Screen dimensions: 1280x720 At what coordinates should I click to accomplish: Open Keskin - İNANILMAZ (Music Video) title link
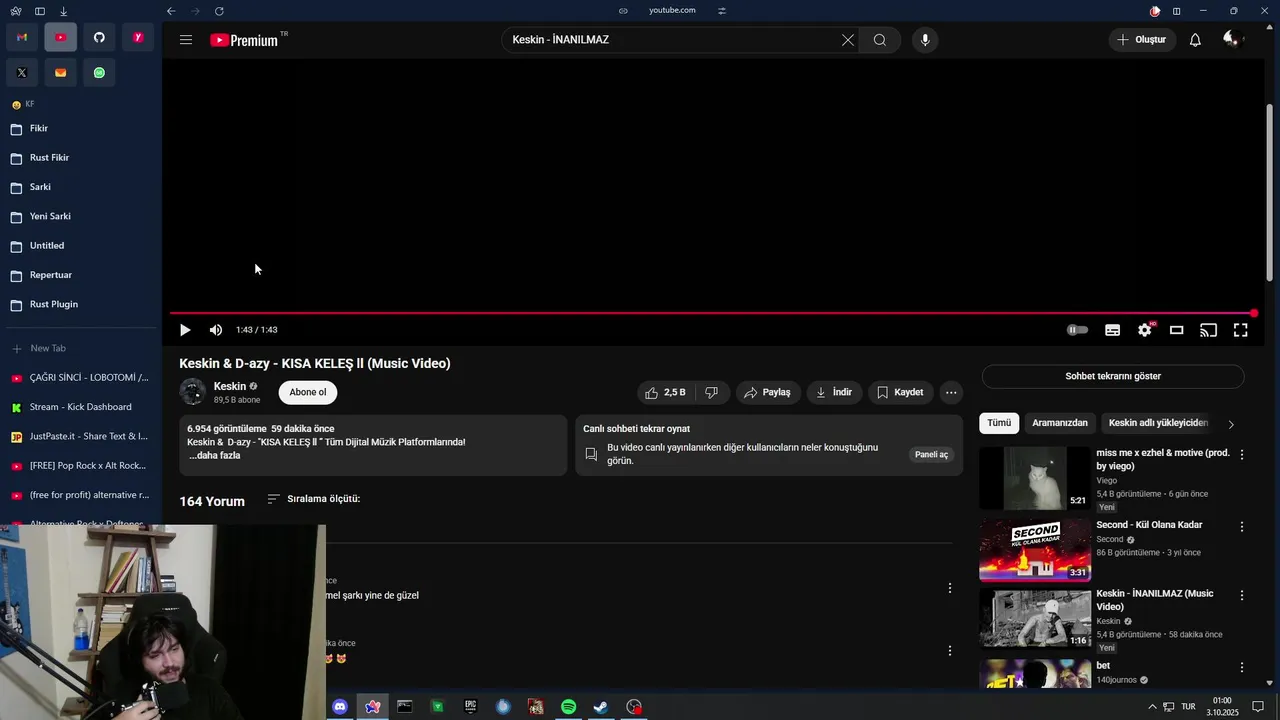(x=1155, y=600)
